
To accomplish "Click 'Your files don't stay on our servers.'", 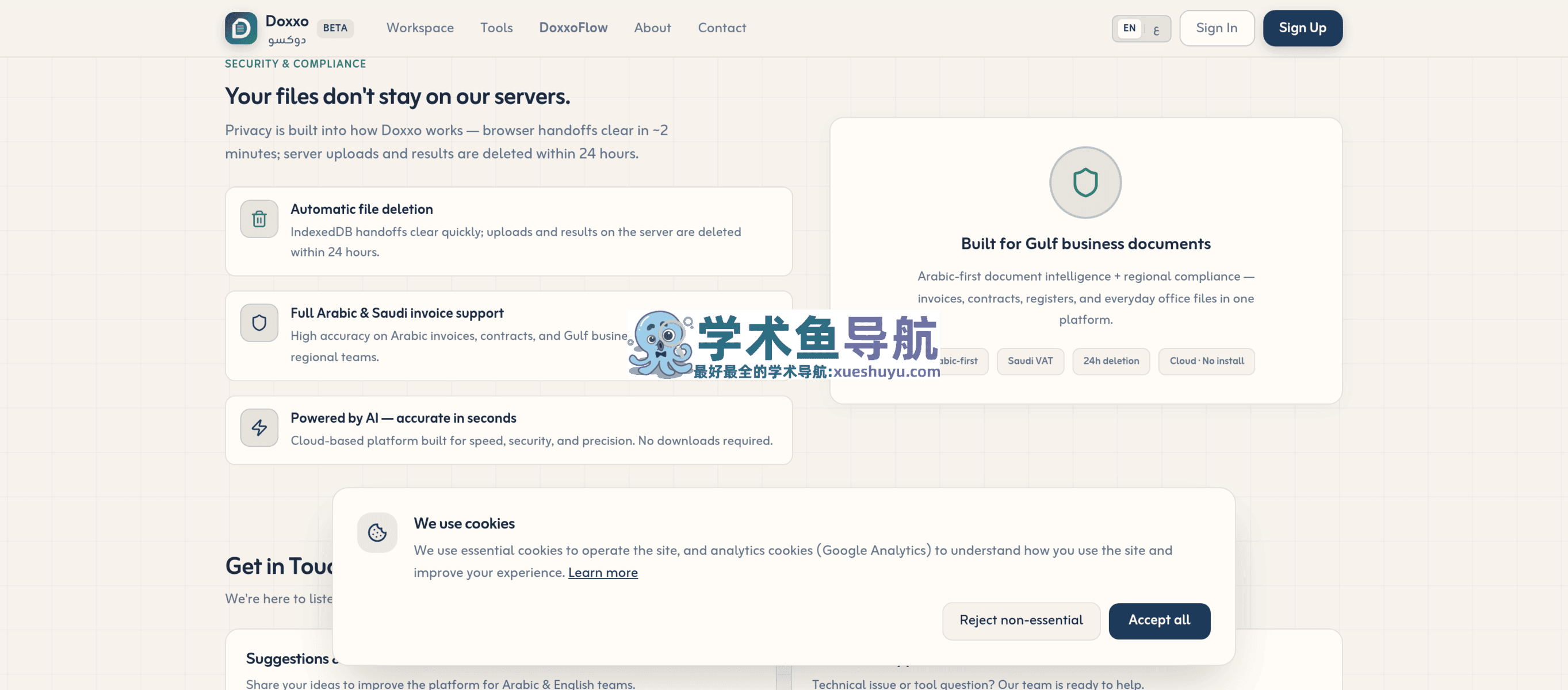I will click(397, 96).
